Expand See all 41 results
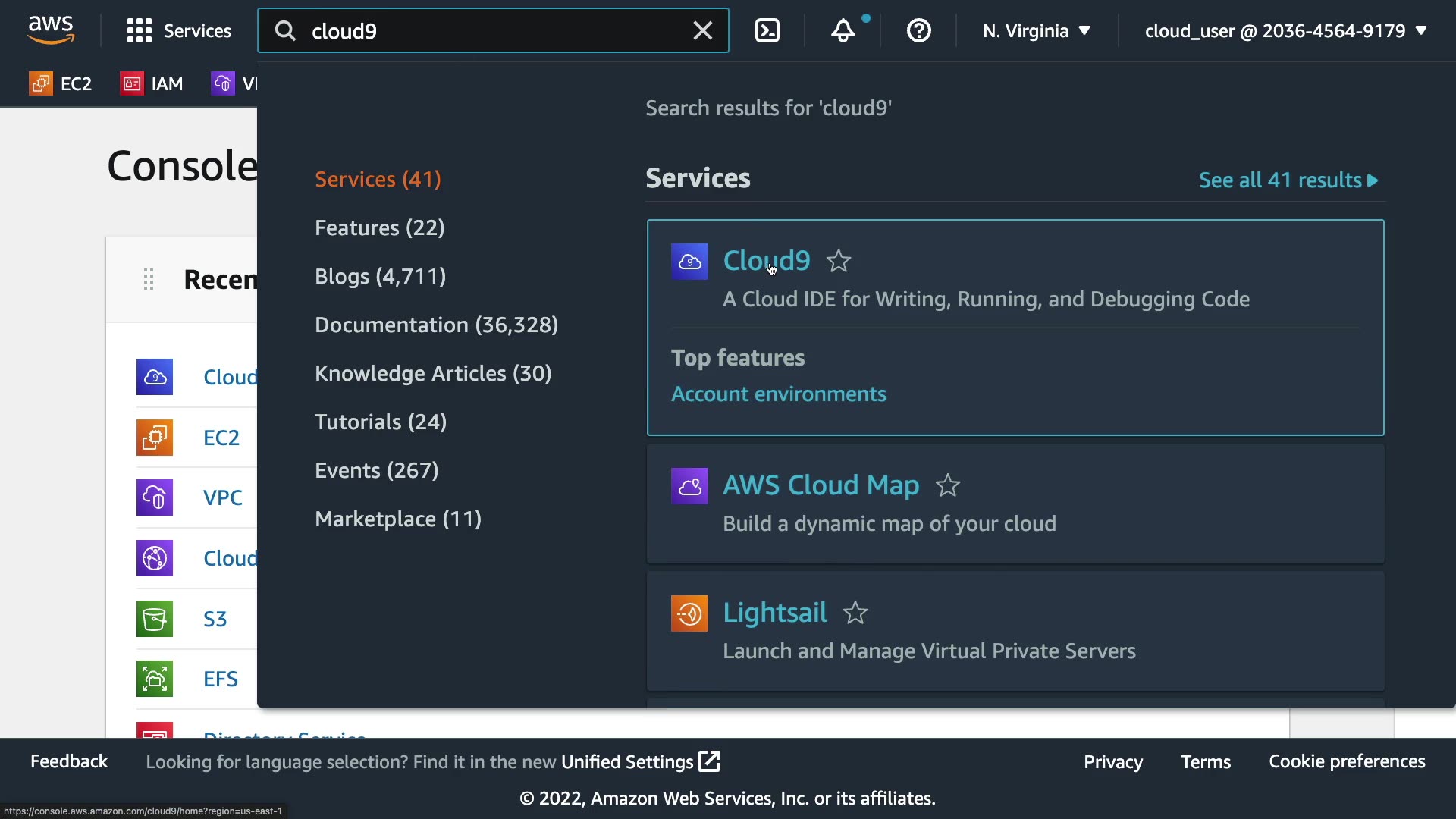The image size is (1456, 819). (x=1288, y=180)
